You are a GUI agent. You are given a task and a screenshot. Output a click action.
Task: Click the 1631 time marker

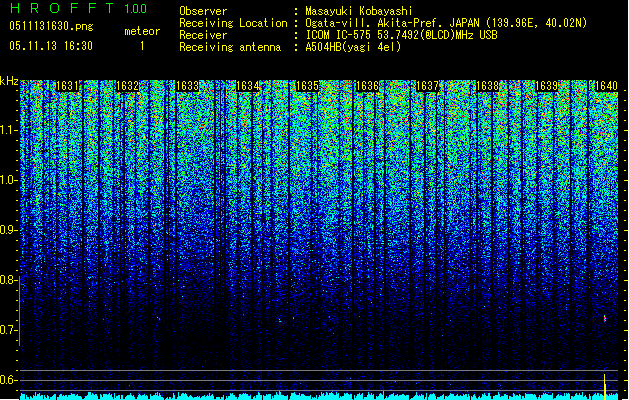click(x=67, y=86)
